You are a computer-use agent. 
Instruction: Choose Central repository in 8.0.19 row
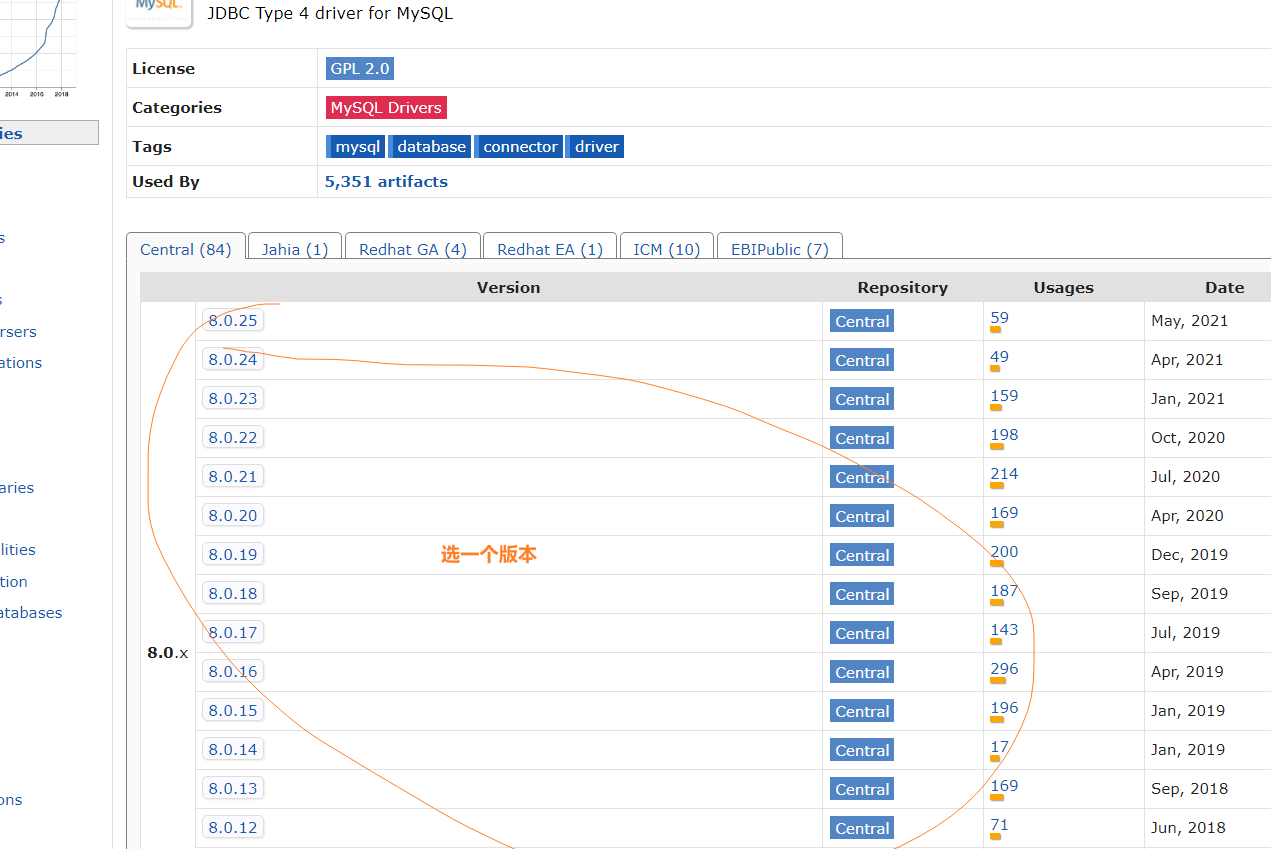(862, 555)
